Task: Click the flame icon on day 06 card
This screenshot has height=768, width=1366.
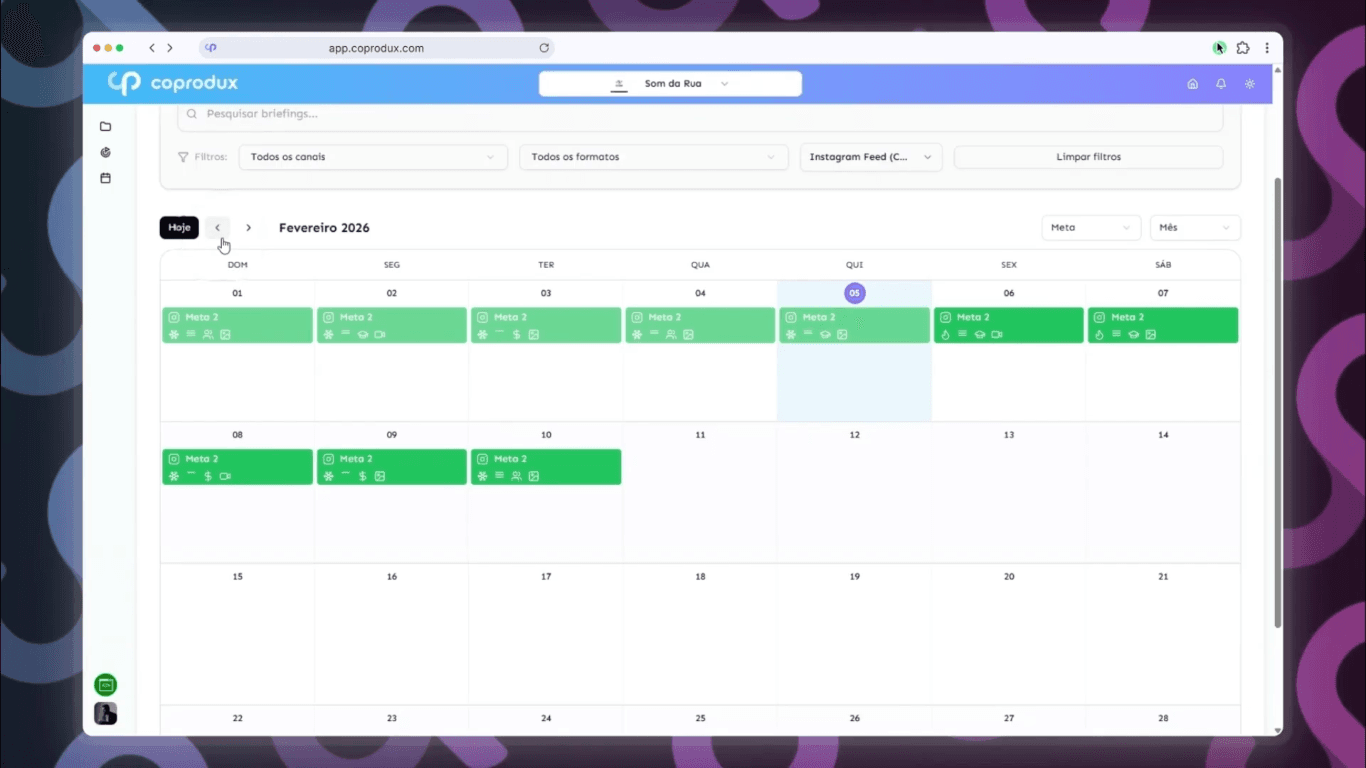Action: point(945,335)
